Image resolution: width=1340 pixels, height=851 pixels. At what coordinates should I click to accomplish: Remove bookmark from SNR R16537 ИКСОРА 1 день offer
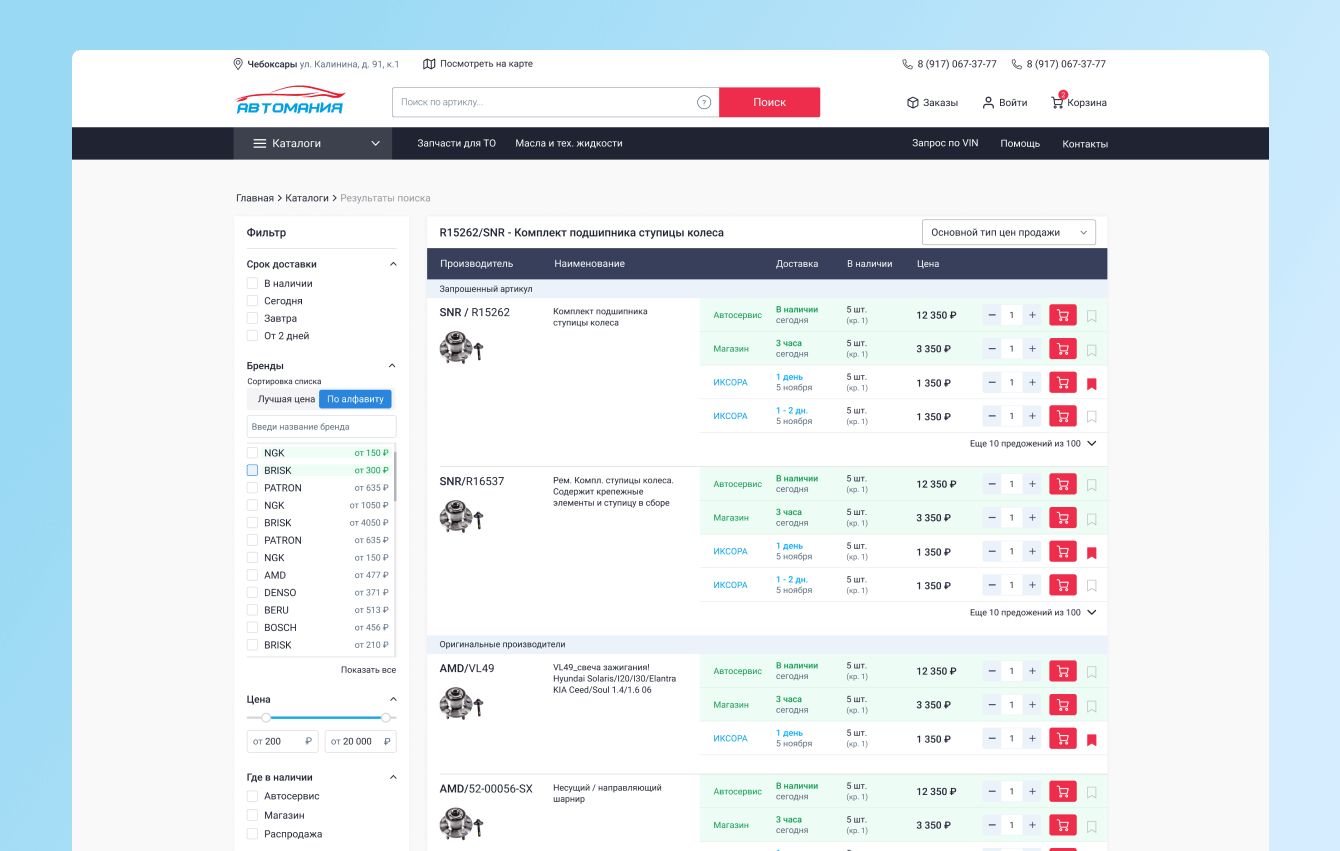(1092, 553)
